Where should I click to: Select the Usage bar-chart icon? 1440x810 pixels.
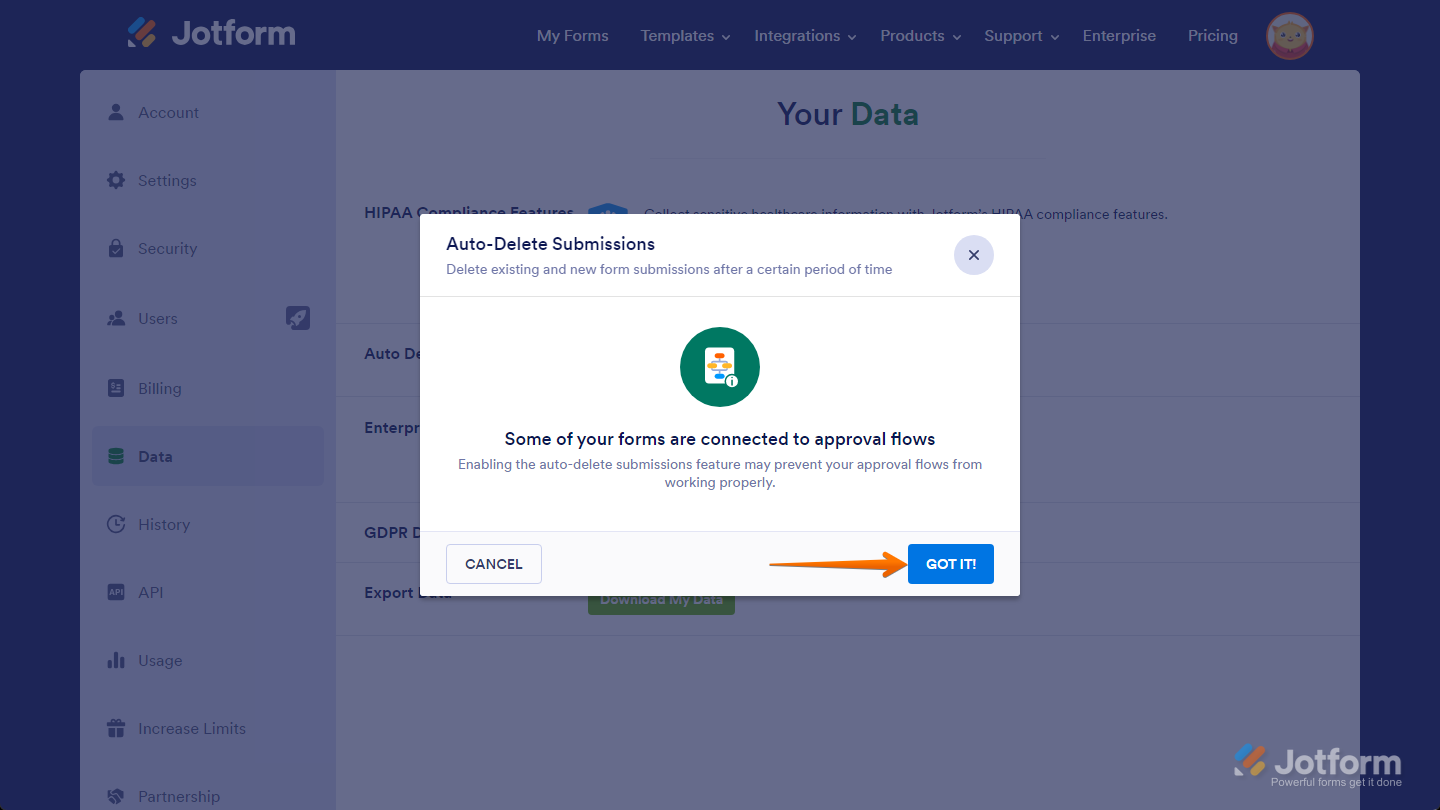(x=115, y=660)
